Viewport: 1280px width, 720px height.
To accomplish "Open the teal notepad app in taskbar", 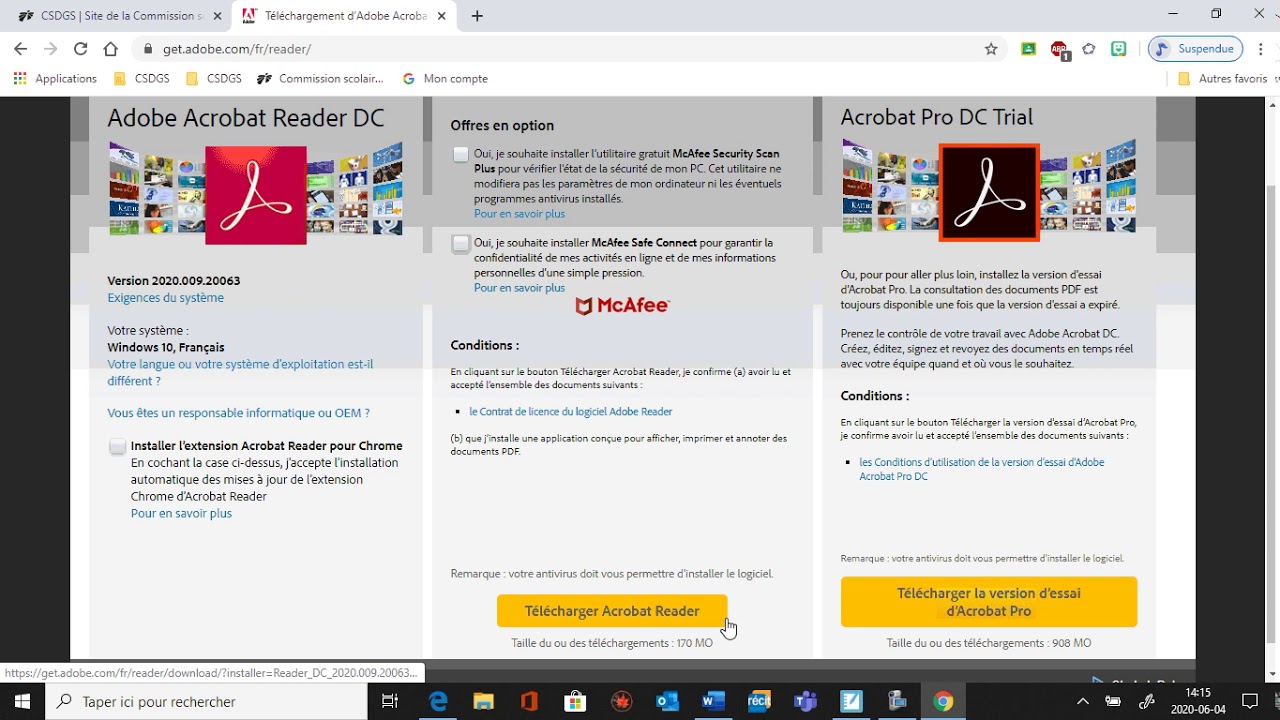I will (x=851, y=702).
